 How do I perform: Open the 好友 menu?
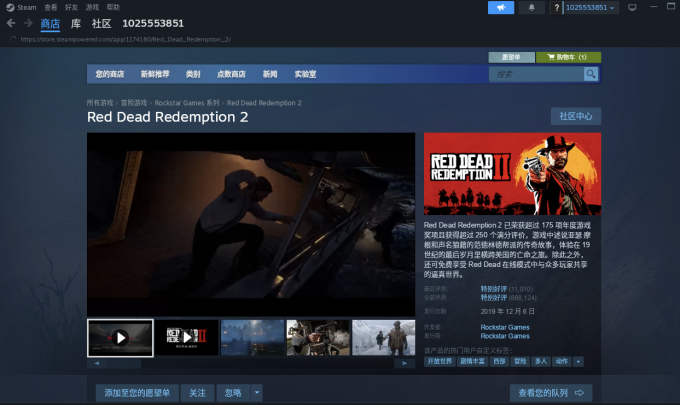72,7
